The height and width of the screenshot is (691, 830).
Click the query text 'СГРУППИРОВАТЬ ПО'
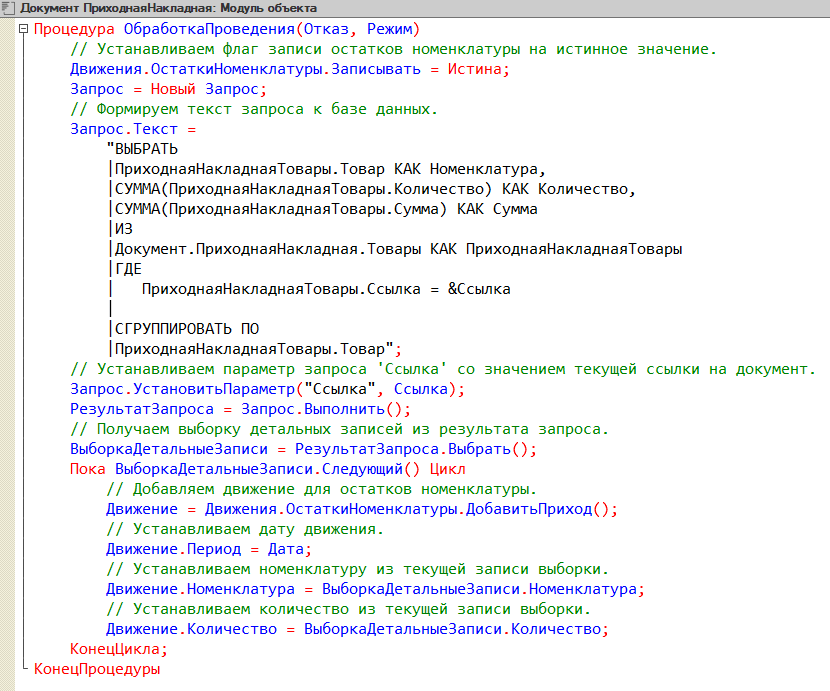click(187, 329)
